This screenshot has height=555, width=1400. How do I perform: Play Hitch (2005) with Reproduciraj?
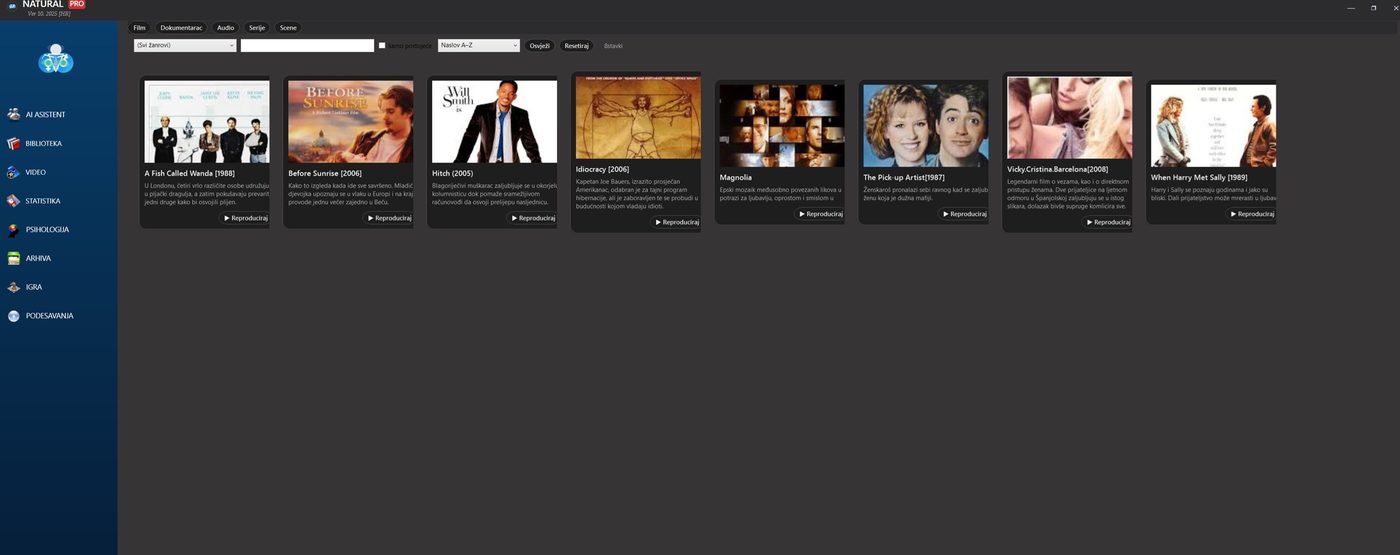point(532,218)
